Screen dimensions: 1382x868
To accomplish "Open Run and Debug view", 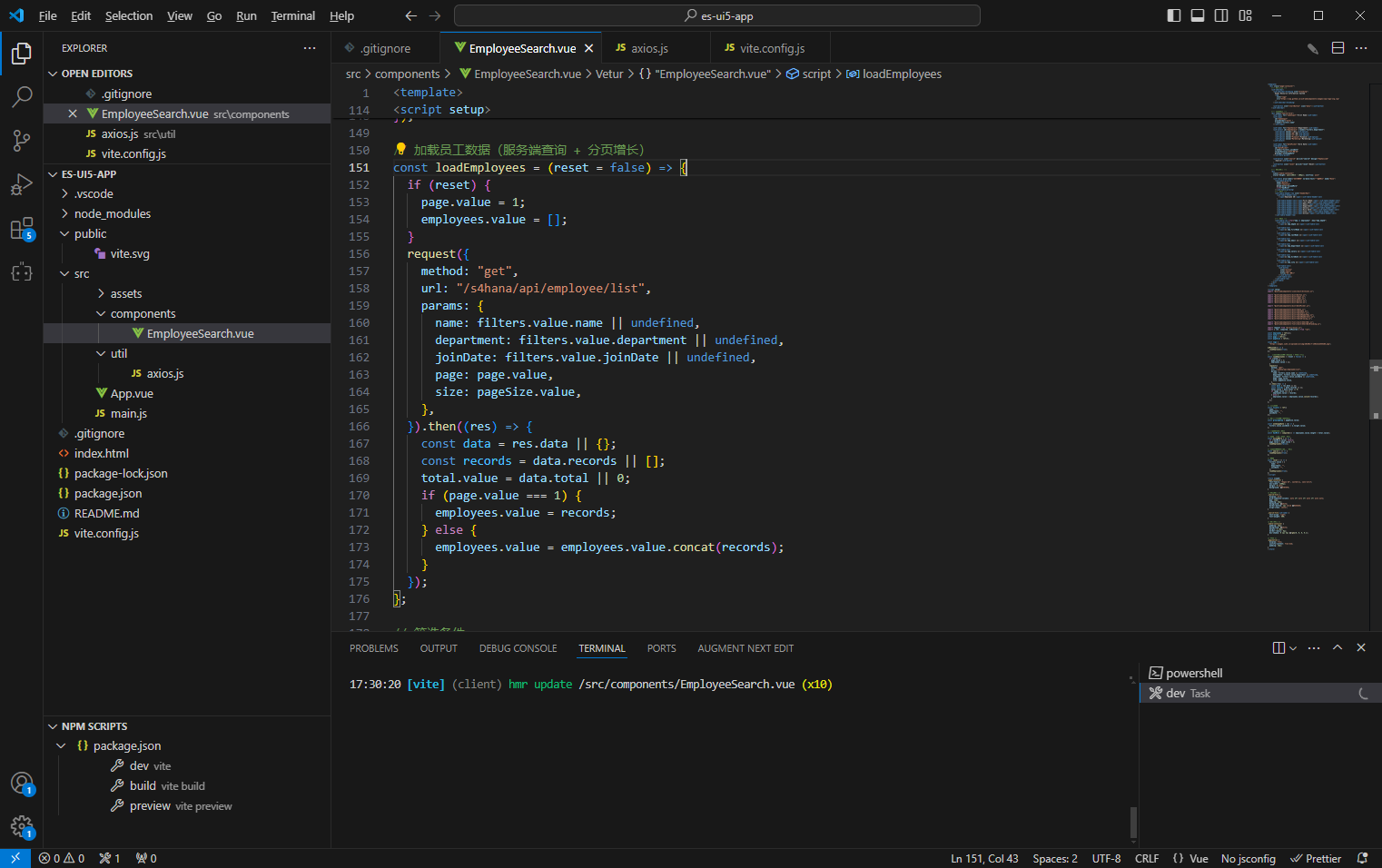I will [x=22, y=184].
